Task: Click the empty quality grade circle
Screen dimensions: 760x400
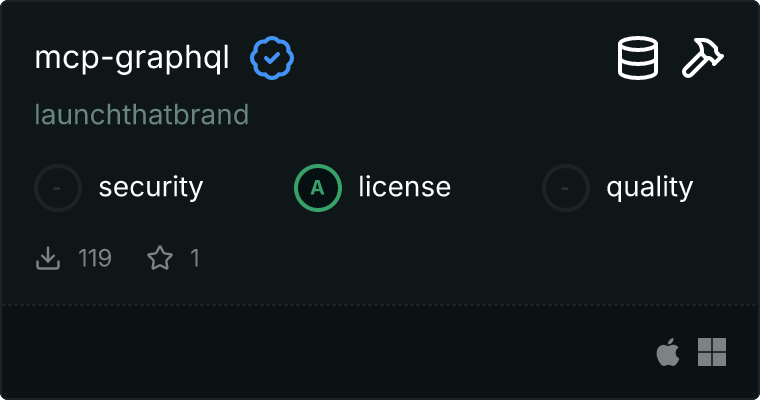Action: (566, 187)
